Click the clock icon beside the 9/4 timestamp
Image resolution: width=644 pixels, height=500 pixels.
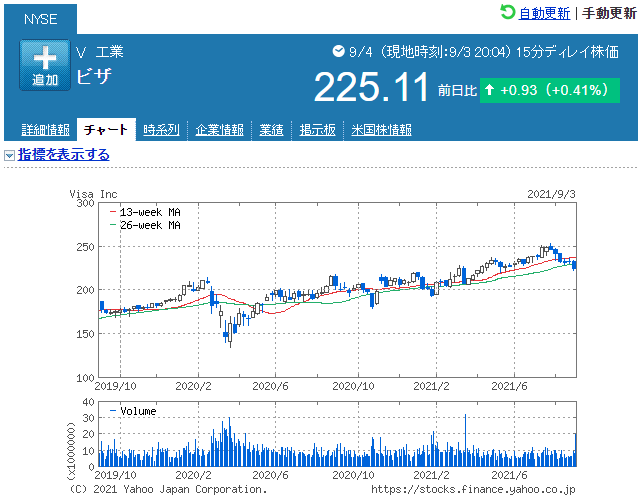pyautogui.click(x=338, y=51)
